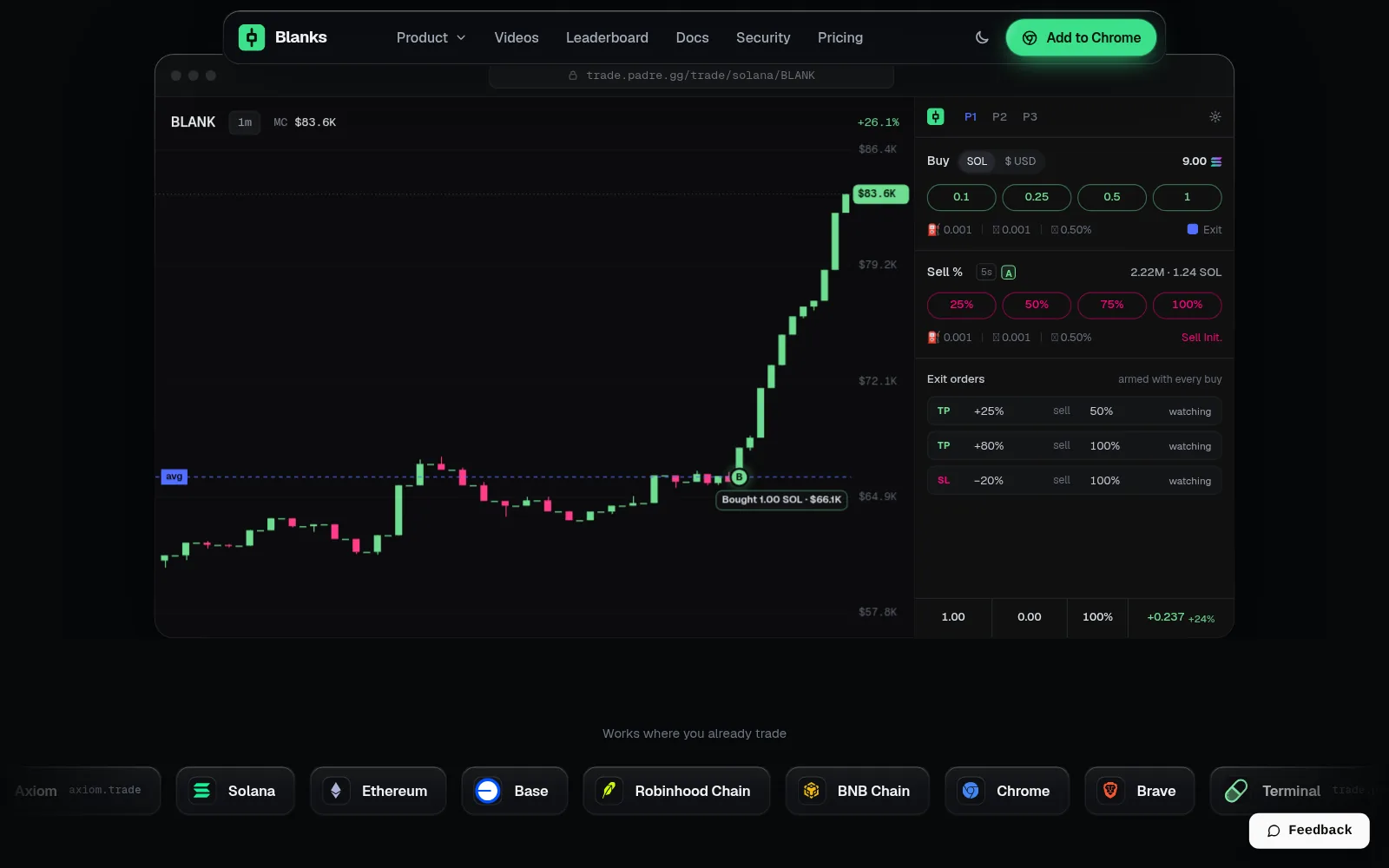Viewport: 1389px width, 868px height.
Task: Click the Chrome browser icon
Action: tap(971, 791)
